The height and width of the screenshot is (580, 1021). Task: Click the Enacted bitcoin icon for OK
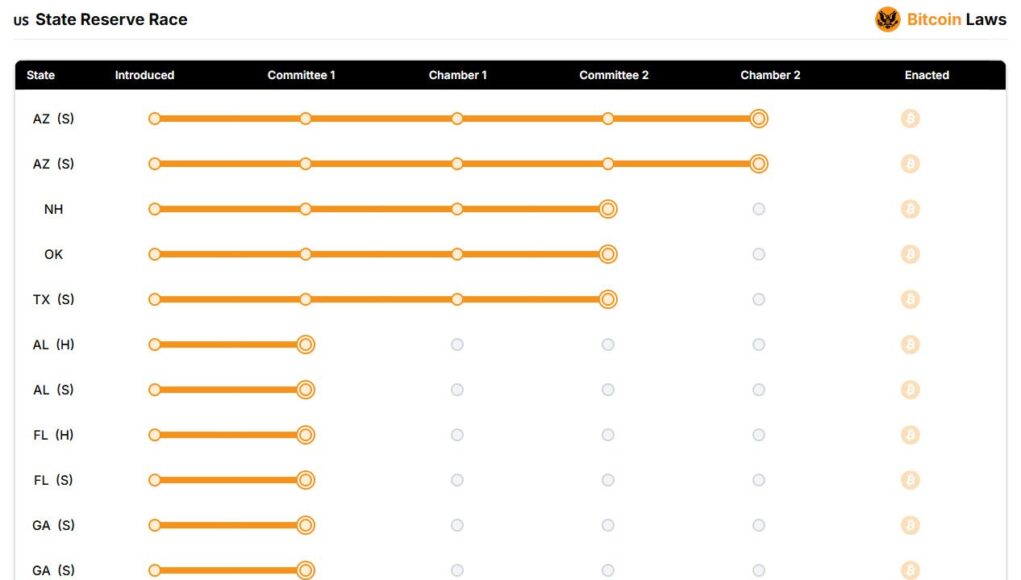910,254
